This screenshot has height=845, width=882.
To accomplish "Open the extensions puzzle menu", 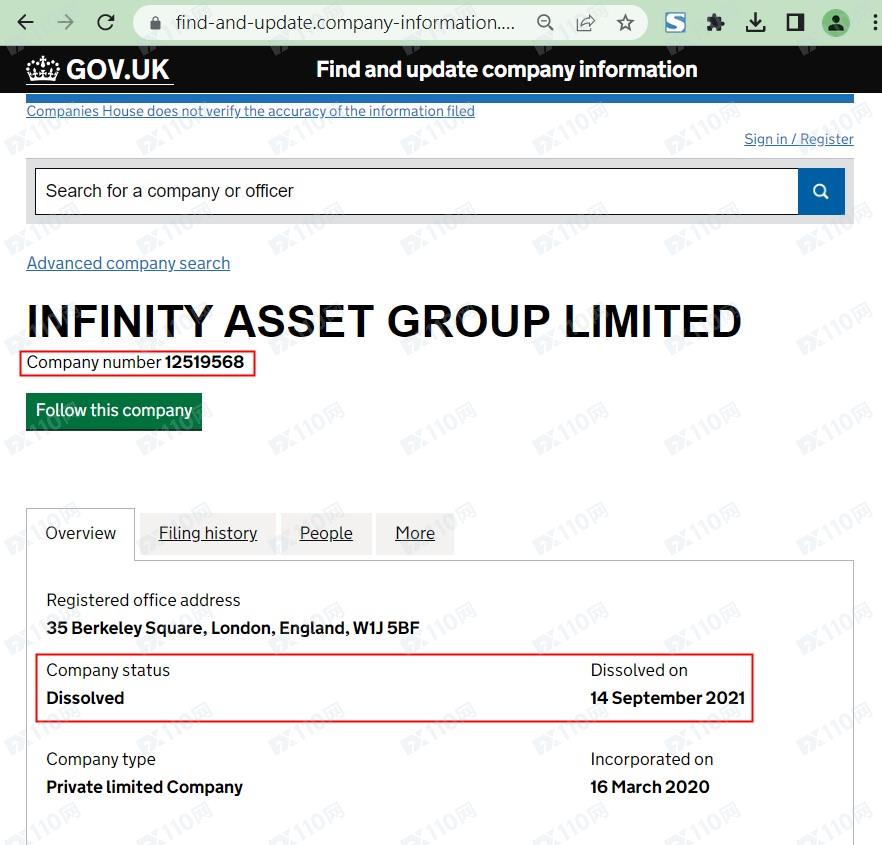I will click(715, 22).
